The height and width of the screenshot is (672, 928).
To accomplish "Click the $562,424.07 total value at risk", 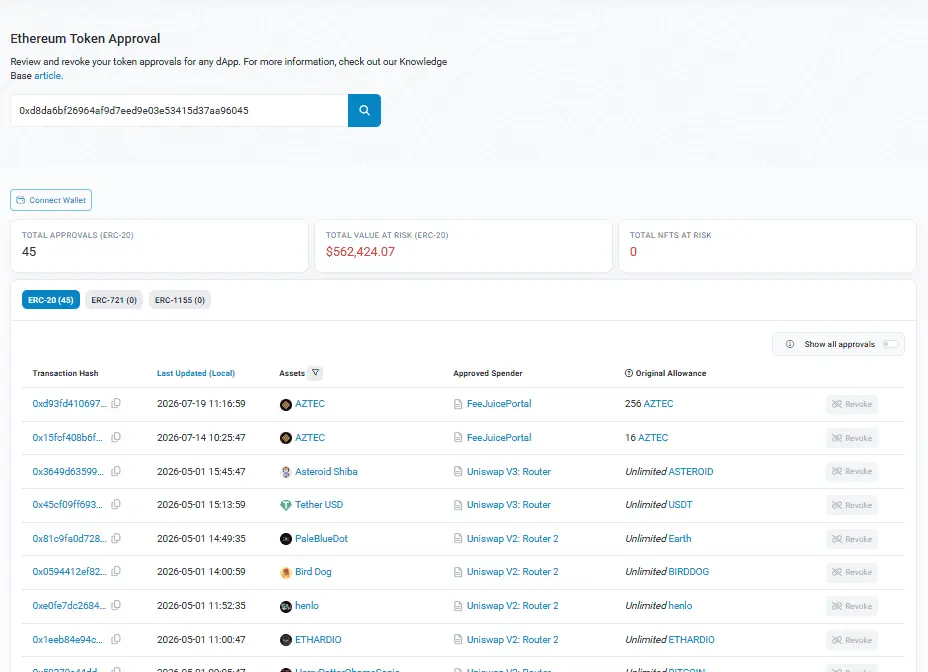I will (360, 252).
